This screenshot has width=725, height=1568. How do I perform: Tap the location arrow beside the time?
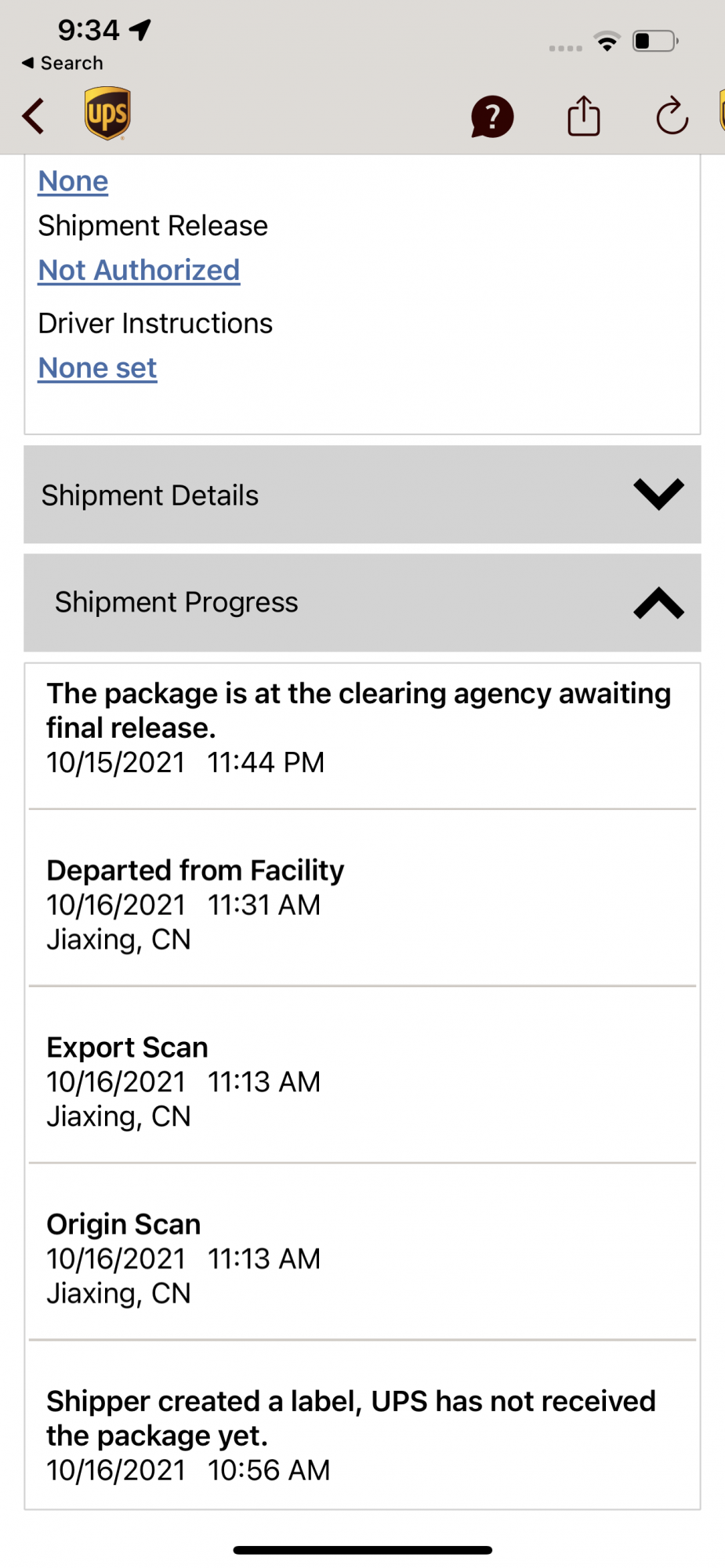tap(140, 30)
